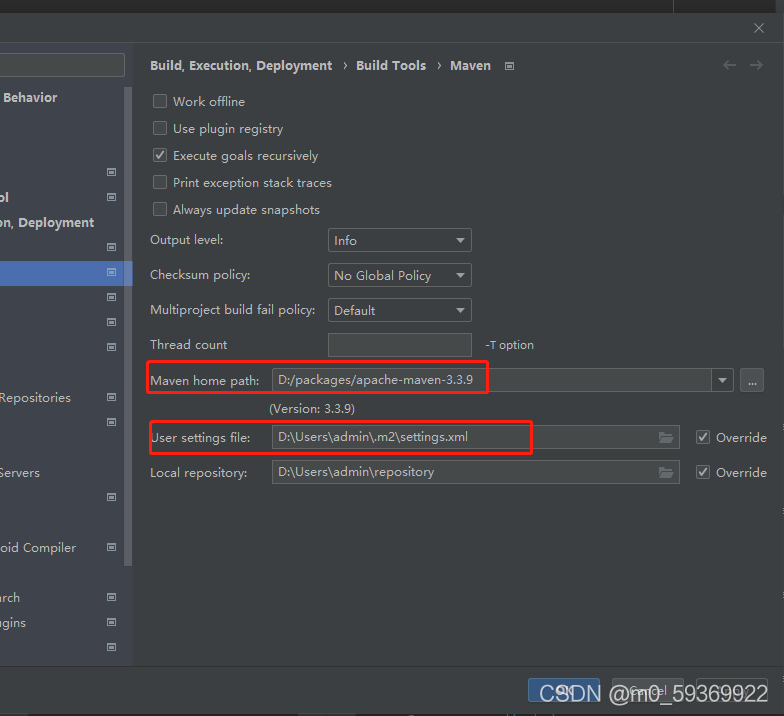The width and height of the screenshot is (784, 716).
Task: Toggle Override for User settings file
Action: (702, 437)
